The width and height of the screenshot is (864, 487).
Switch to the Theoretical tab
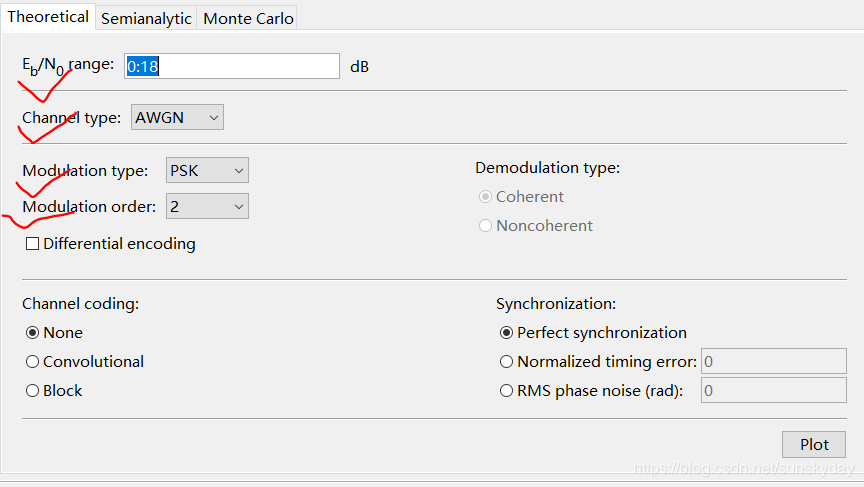click(48, 17)
